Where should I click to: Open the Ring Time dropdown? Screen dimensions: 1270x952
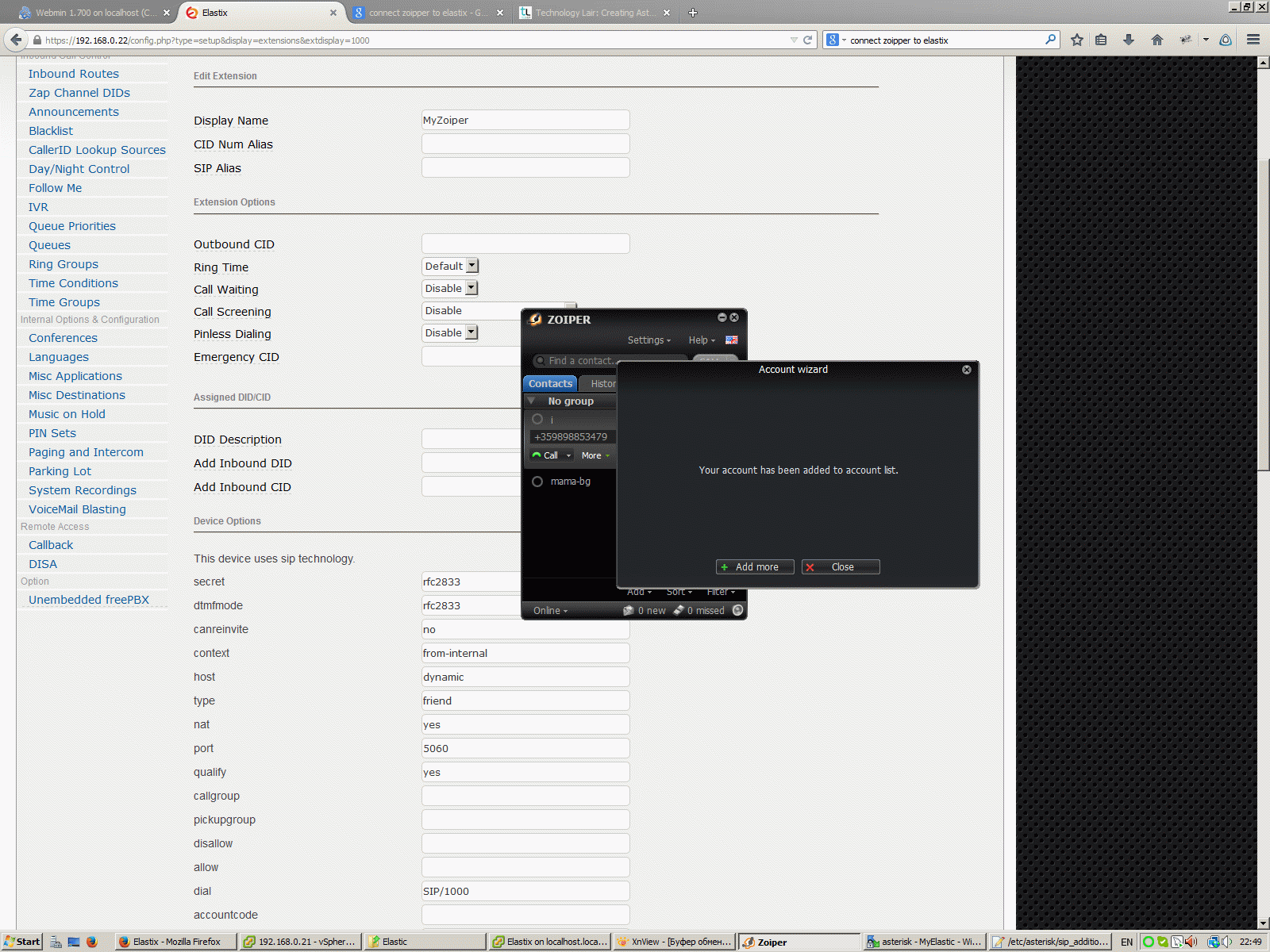[x=450, y=266]
